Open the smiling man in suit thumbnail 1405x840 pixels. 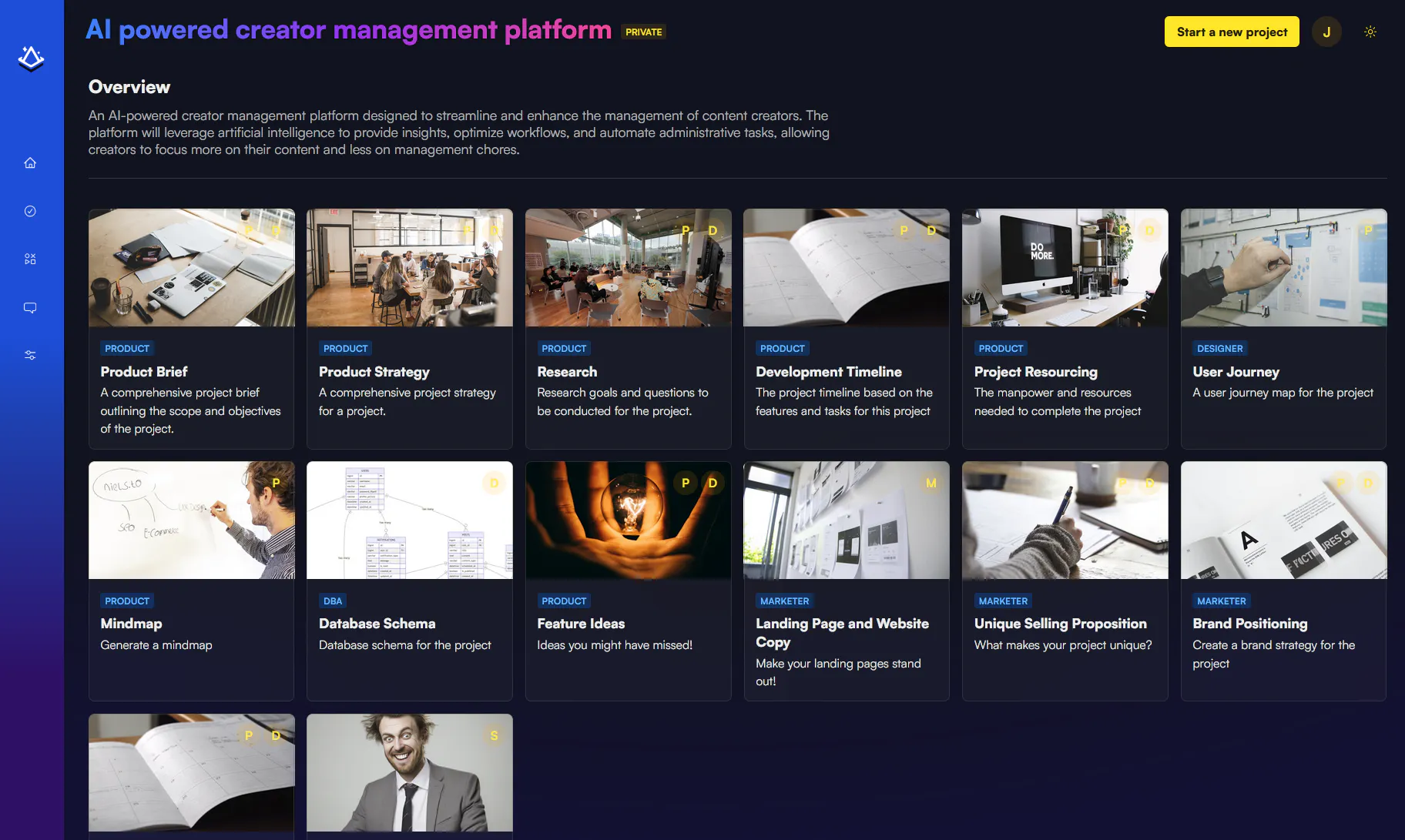[410, 773]
